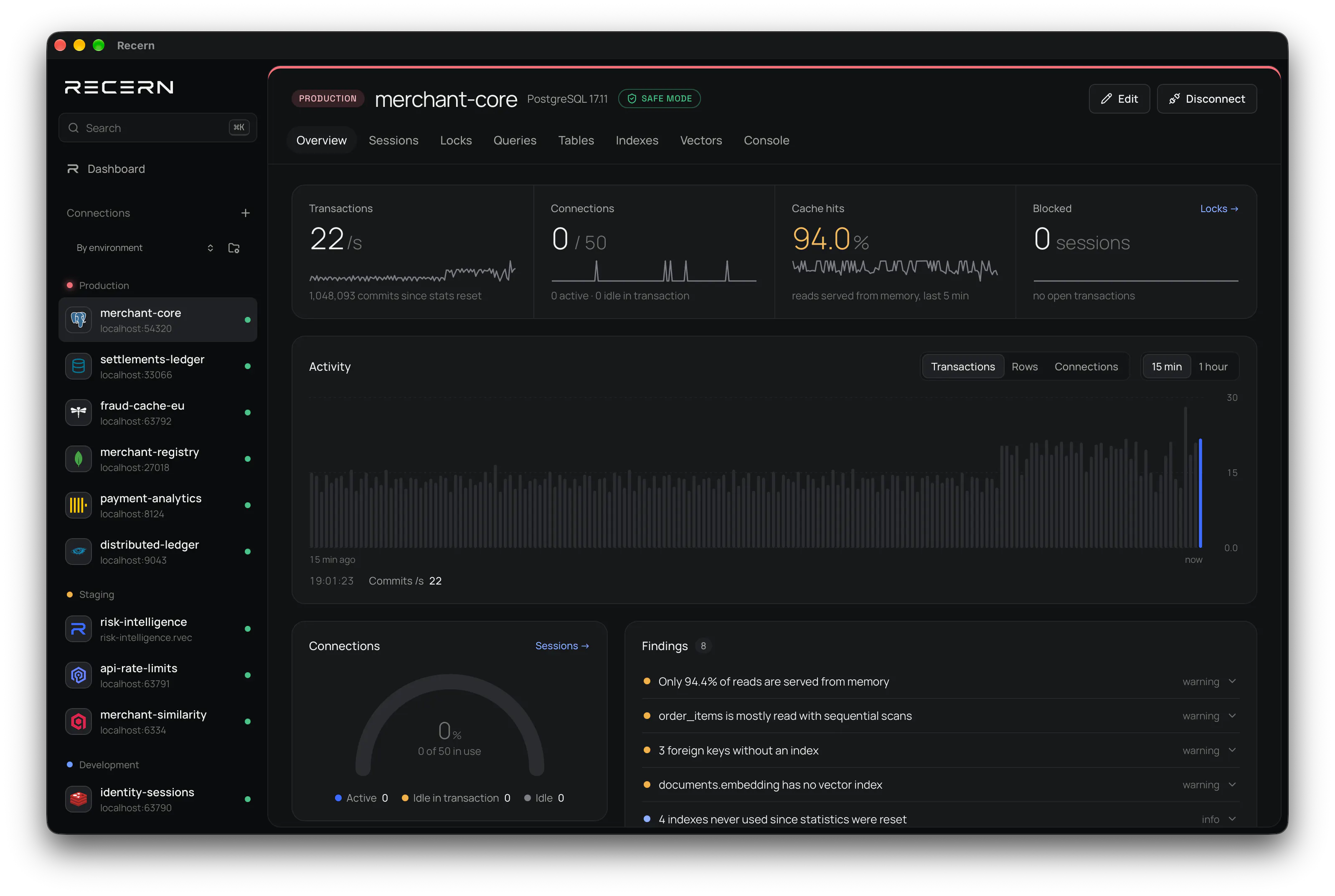Image resolution: width=1335 pixels, height=896 pixels.
Task: Click the Dashboard logo icon in sidebar
Action: (73, 169)
